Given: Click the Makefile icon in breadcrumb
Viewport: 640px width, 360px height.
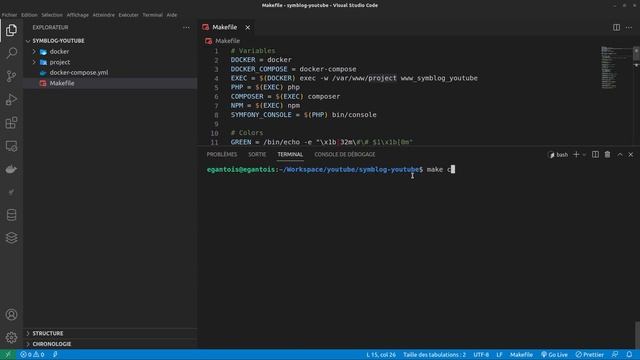Looking at the screenshot, I should [x=209, y=41].
